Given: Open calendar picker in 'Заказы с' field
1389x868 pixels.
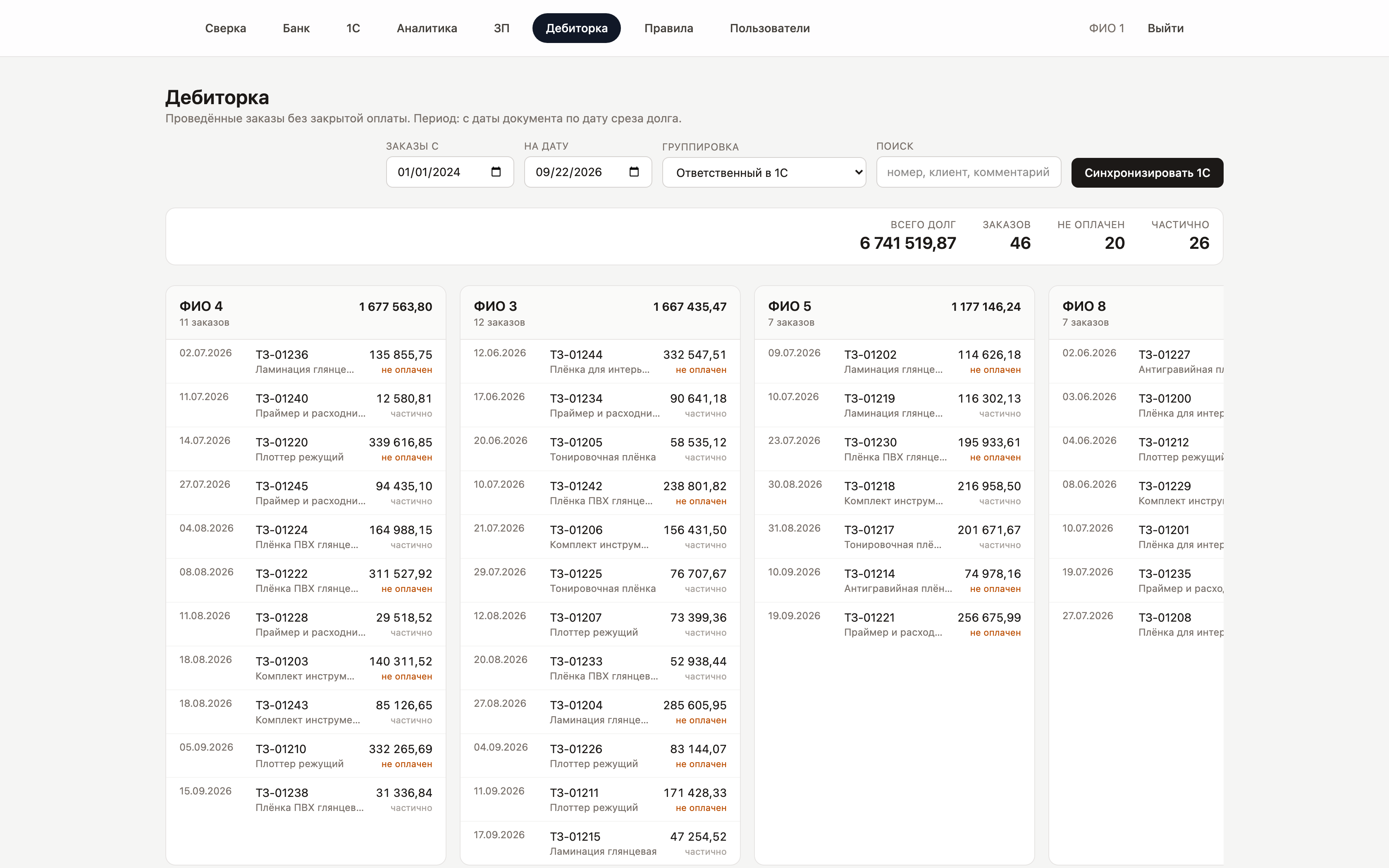Looking at the screenshot, I should click(496, 172).
